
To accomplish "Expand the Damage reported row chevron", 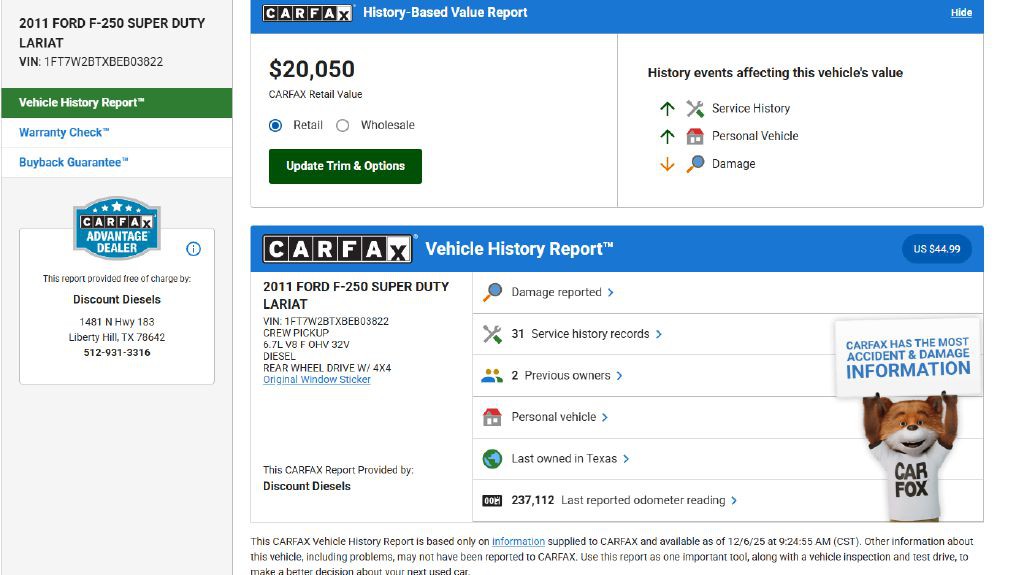I will pos(611,293).
